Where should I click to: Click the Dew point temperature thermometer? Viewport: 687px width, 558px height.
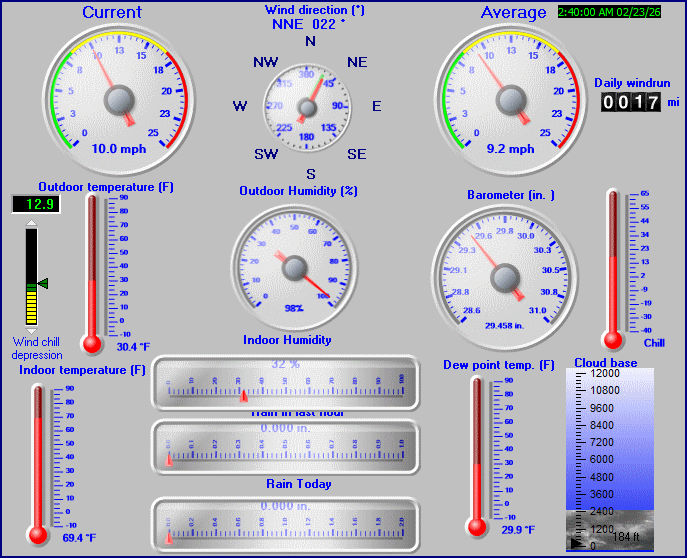coord(477,455)
